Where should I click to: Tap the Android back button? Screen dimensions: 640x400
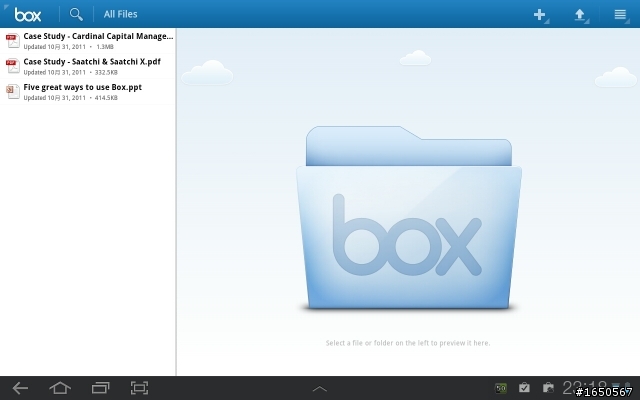[x=20, y=388]
